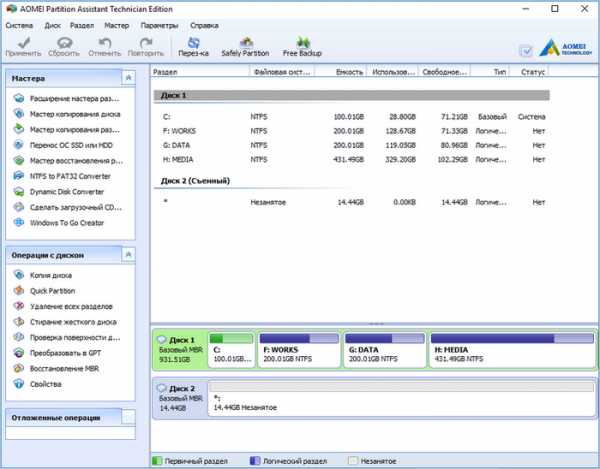Click the AOMEI Technology logo
This screenshot has width=600, height=469.
point(566,48)
